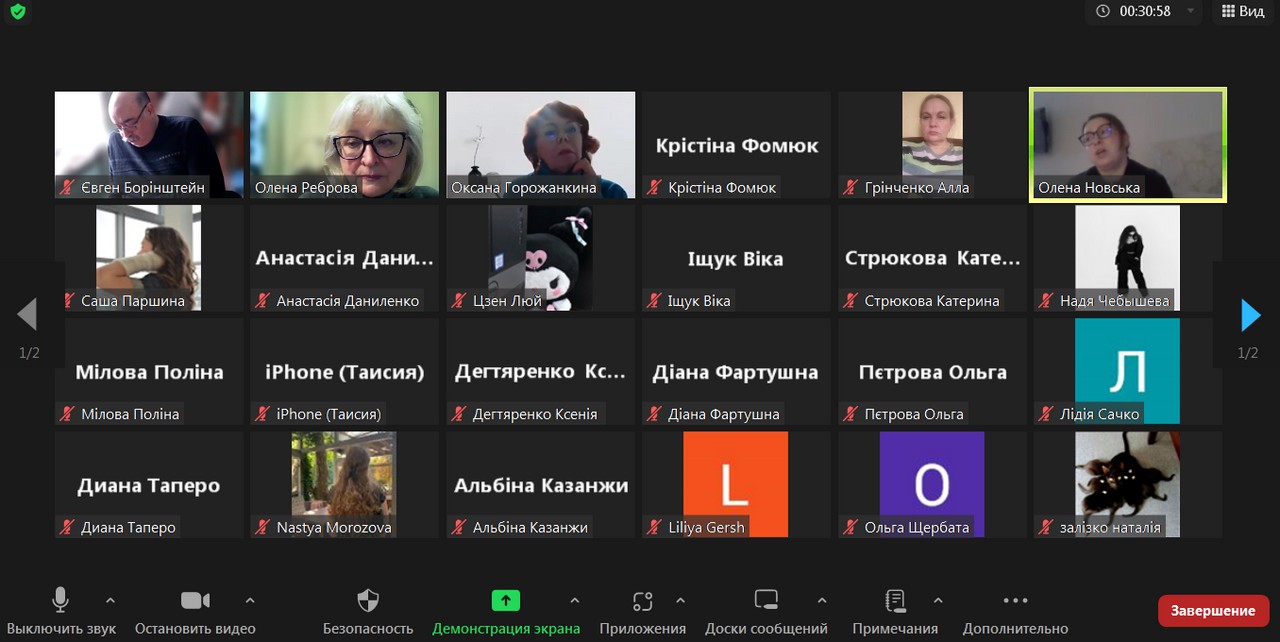1280x642 pixels.
Task: Expand audio options arrow beside microphone
Action: [110, 601]
